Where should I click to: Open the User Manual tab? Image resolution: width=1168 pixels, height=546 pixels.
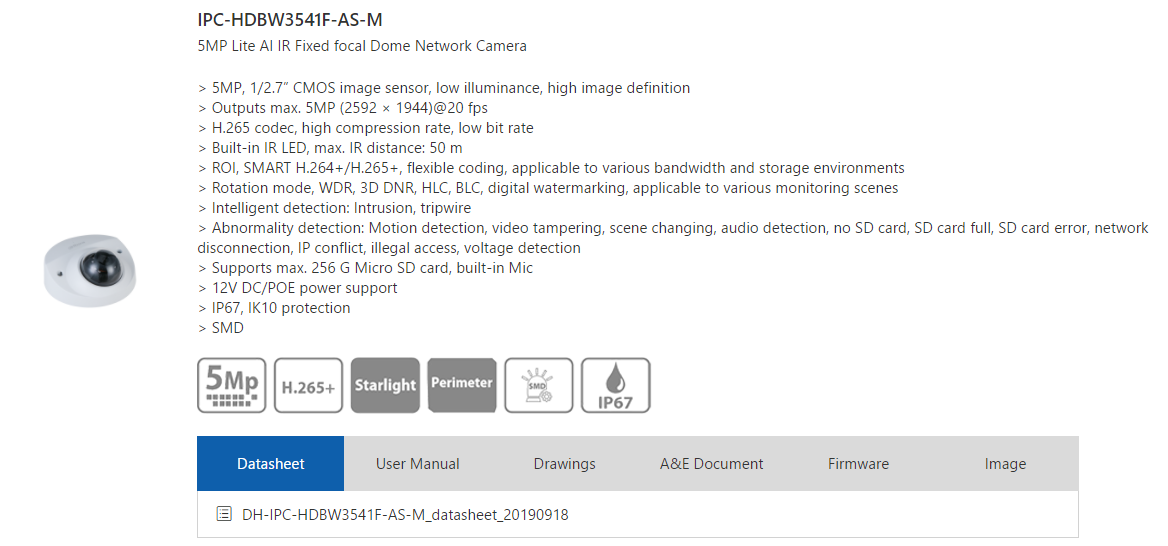(x=418, y=464)
